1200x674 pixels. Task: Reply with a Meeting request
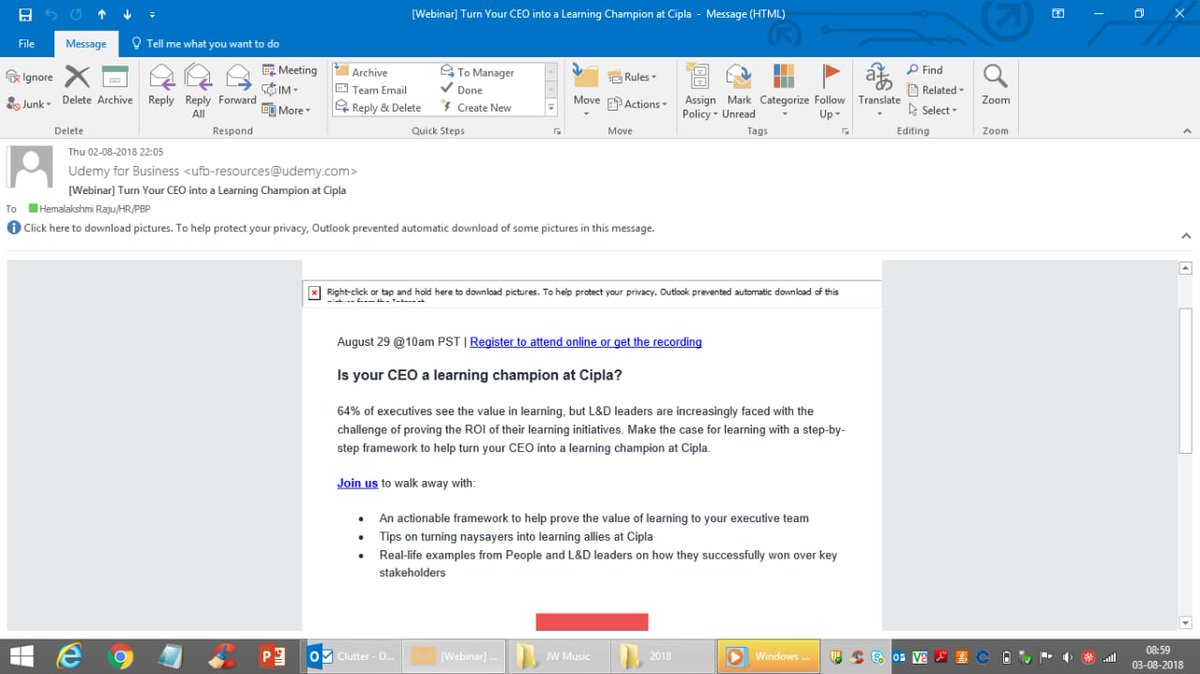click(x=290, y=70)
